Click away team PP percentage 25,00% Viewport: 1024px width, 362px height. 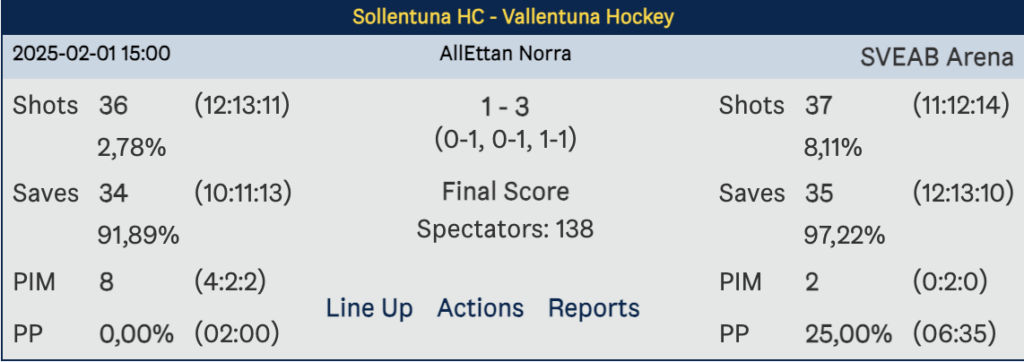(848, 336)
